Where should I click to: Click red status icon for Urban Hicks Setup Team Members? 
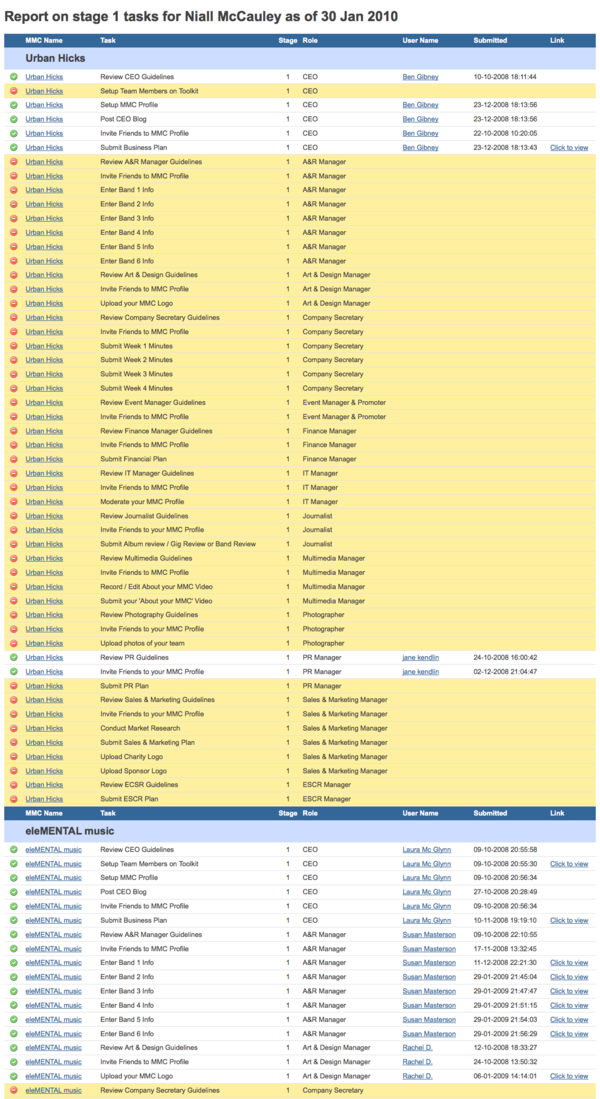coord(14,90)
